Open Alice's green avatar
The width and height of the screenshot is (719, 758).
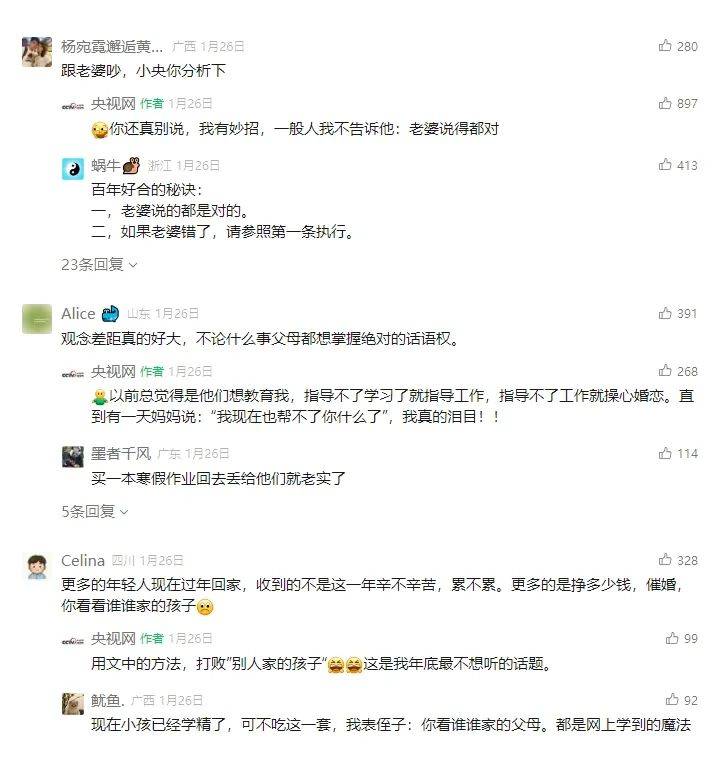[37, 319]
